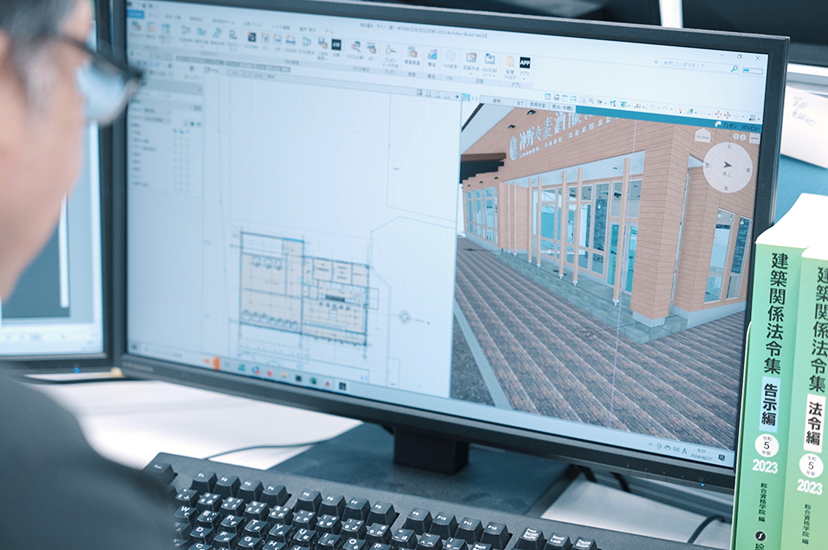Open the 管理フォルダ folder icon
This screenshot has height=550, width=828.
[x=510, y=62]
